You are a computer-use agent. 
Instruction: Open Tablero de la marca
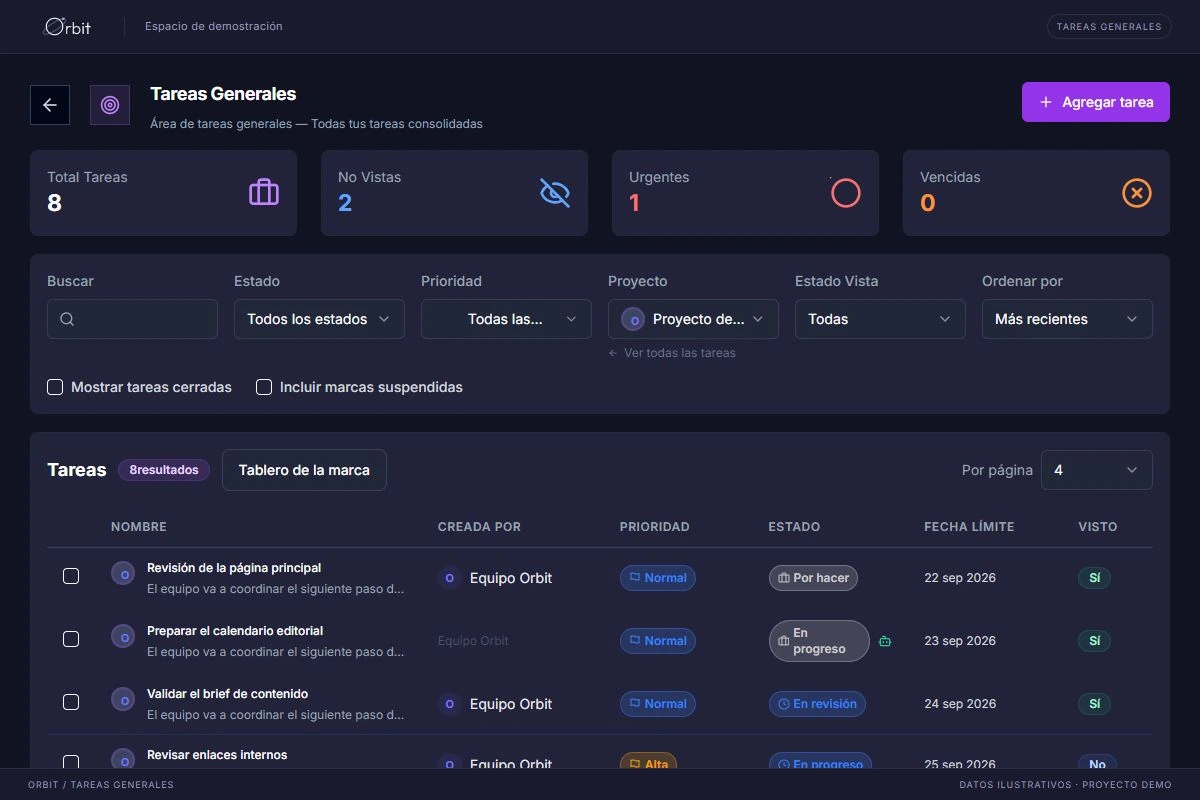pyautogui.click(x=304, y=470)
